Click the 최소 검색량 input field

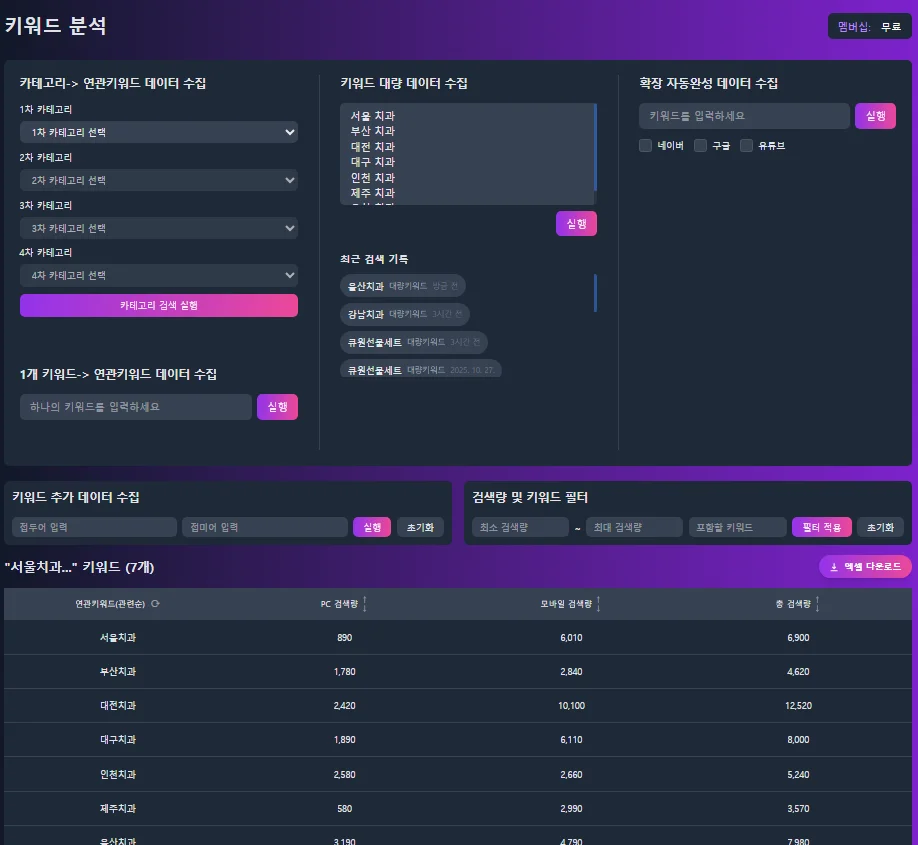point(520,526)
